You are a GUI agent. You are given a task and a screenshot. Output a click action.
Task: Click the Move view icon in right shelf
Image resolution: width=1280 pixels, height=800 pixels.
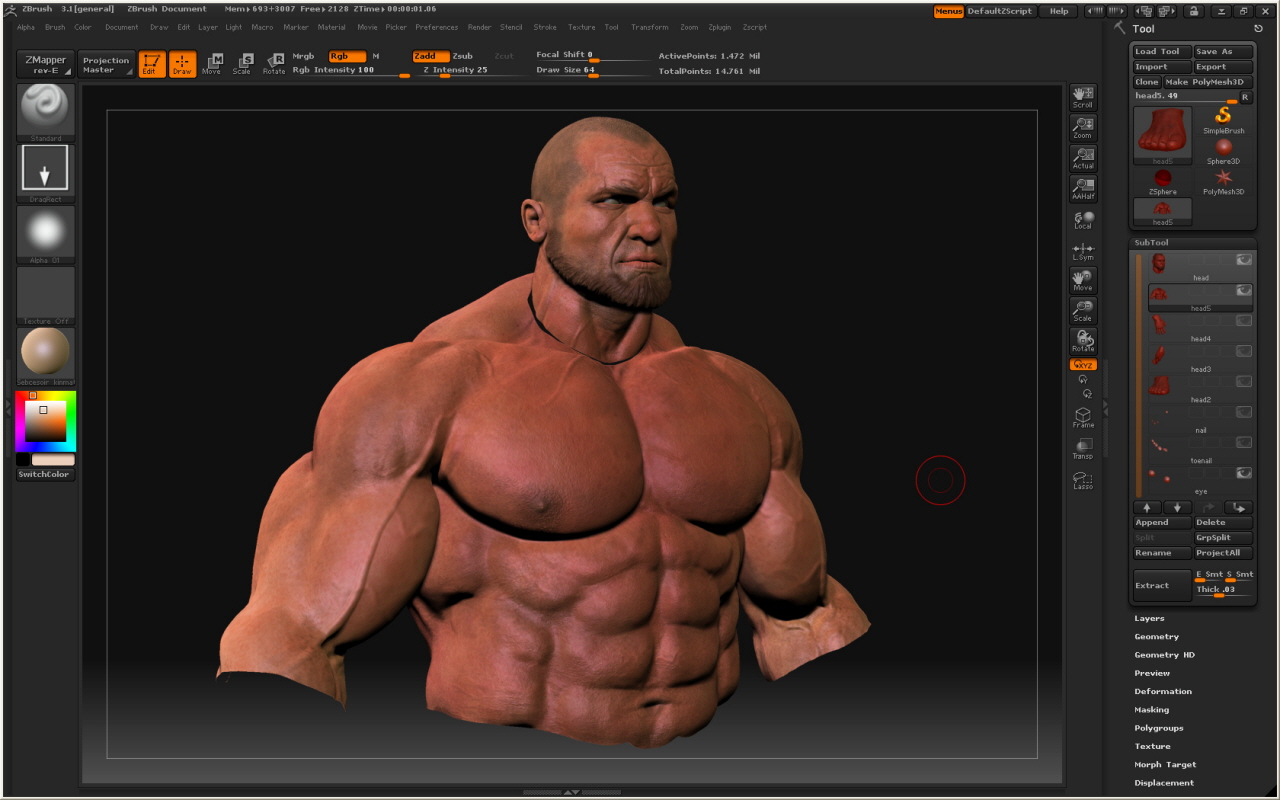[1083, 281]
